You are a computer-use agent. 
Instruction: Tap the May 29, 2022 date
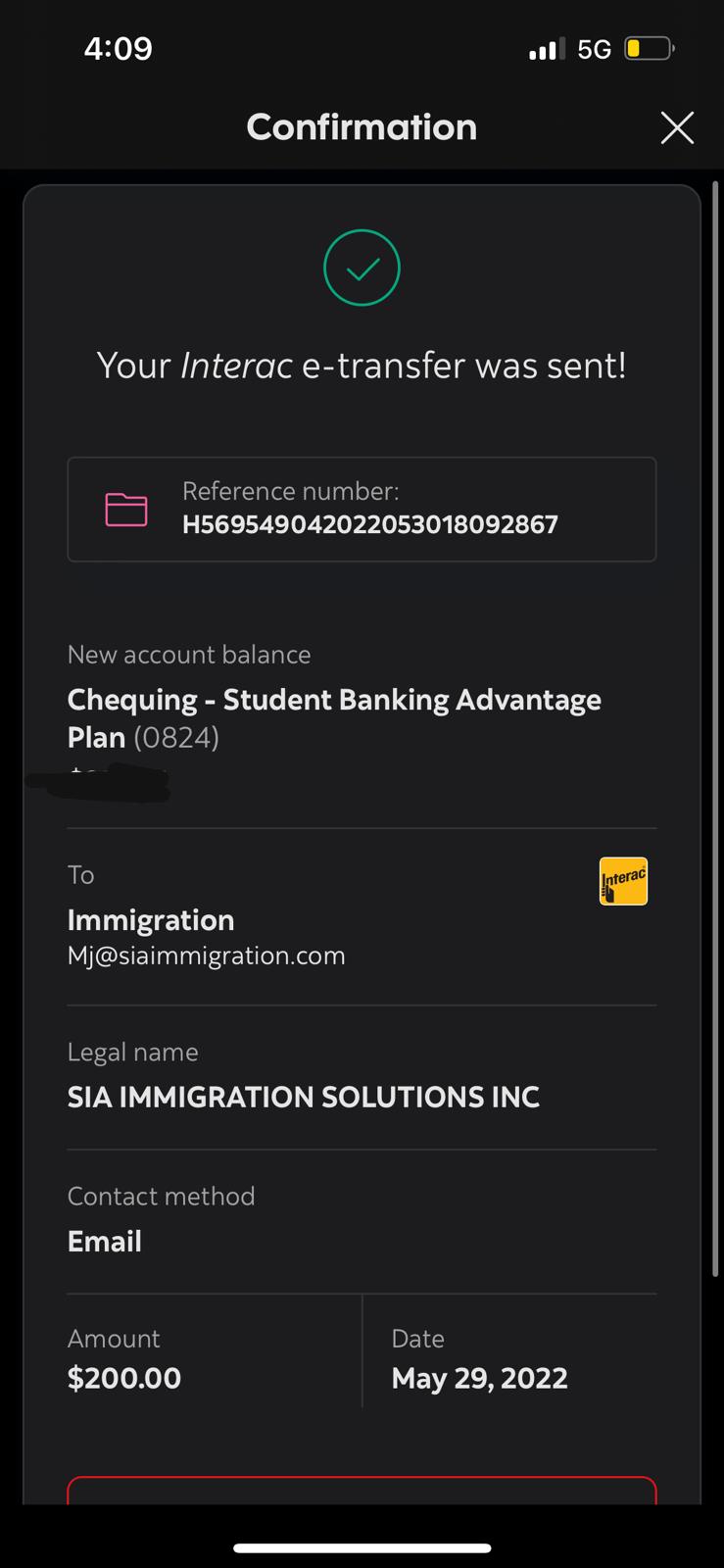tap(479, 1379)
